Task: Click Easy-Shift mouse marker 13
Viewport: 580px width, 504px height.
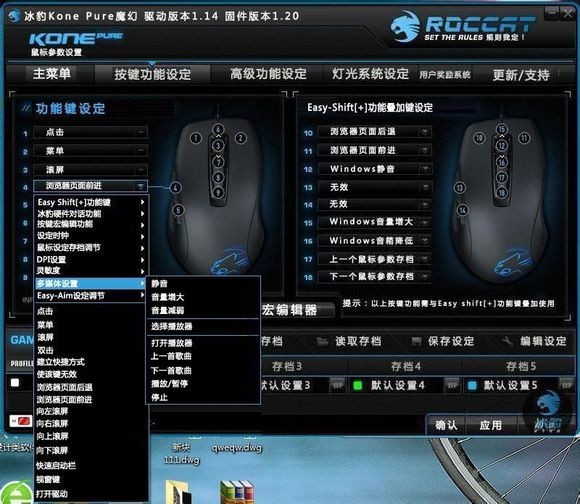Action: 459,188
